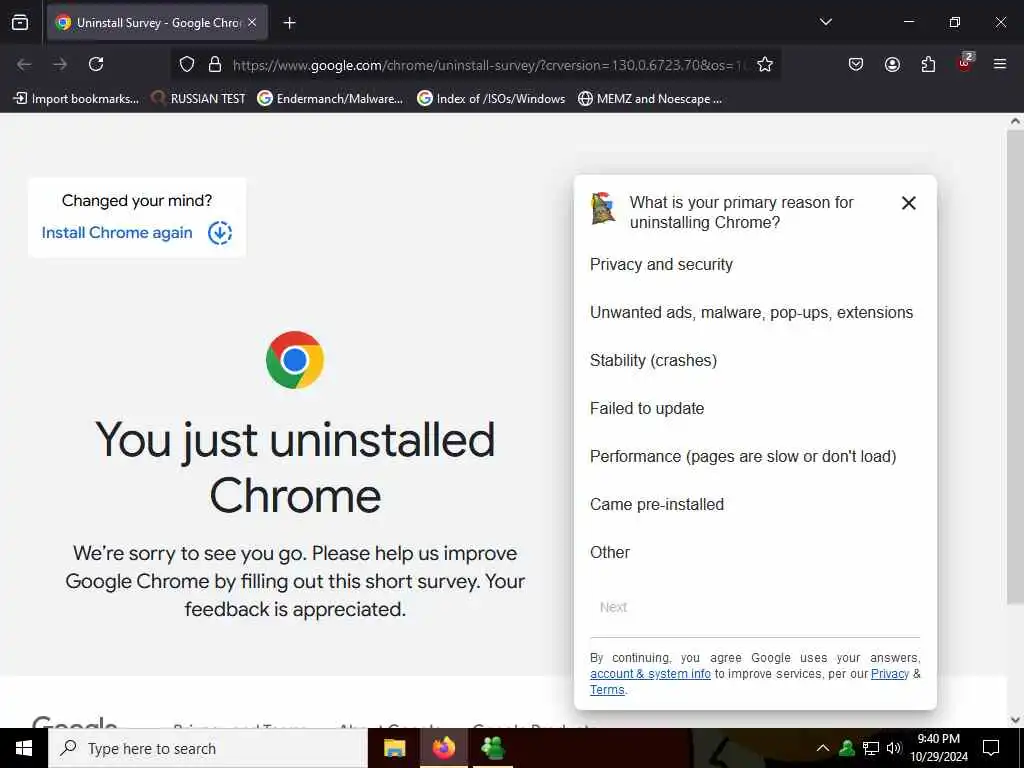Open volume control tray icon
The width and height of the screenshot is (1024, 768).
click(894, 748)
